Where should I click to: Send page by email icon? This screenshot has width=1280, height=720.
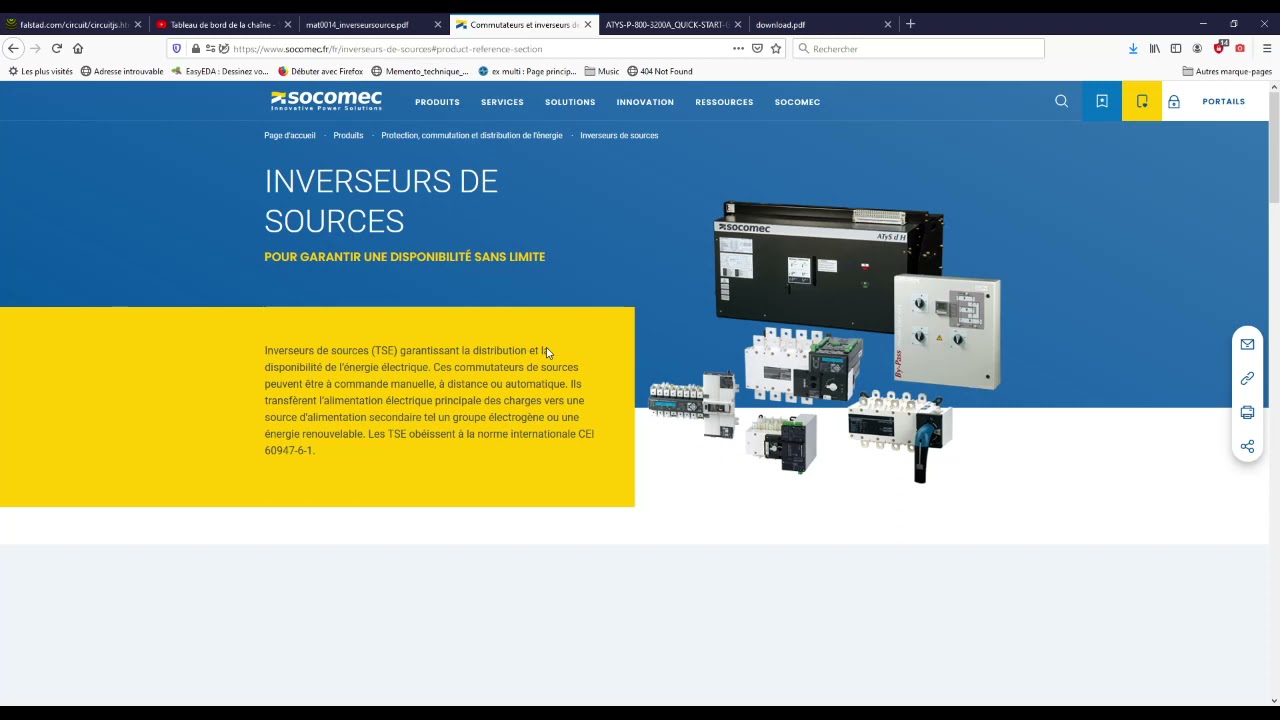pyautogui.click(x=1247, y=344)
